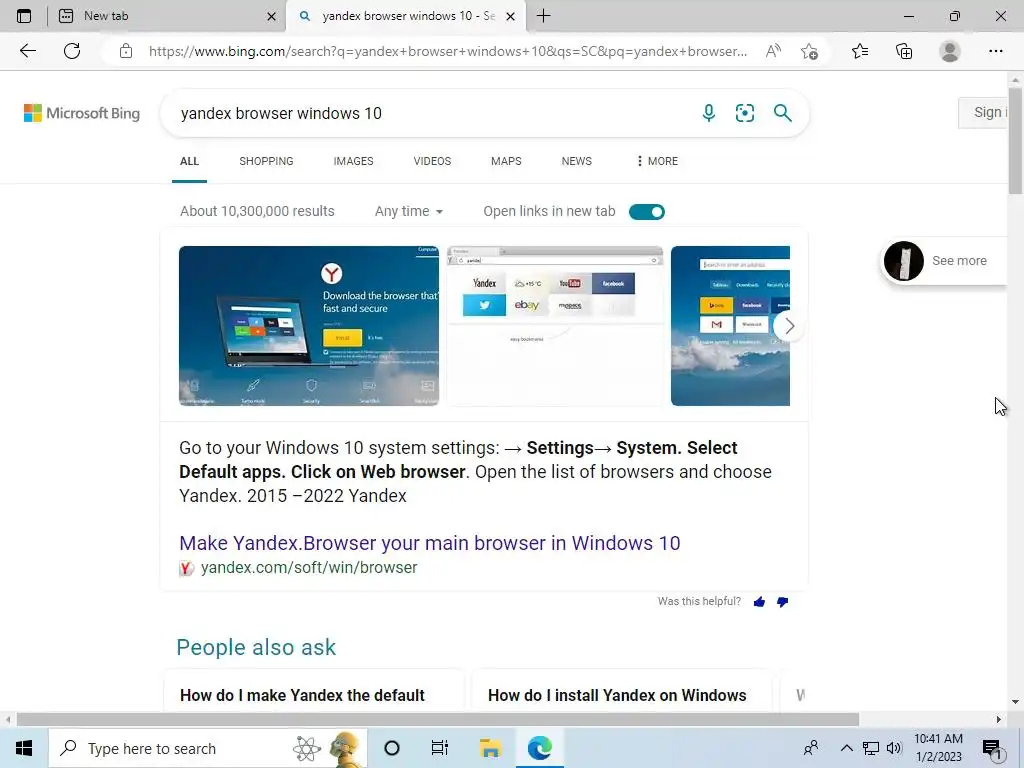
Task: Switch to IMAGES results tab
Action: tap(353, 161)
